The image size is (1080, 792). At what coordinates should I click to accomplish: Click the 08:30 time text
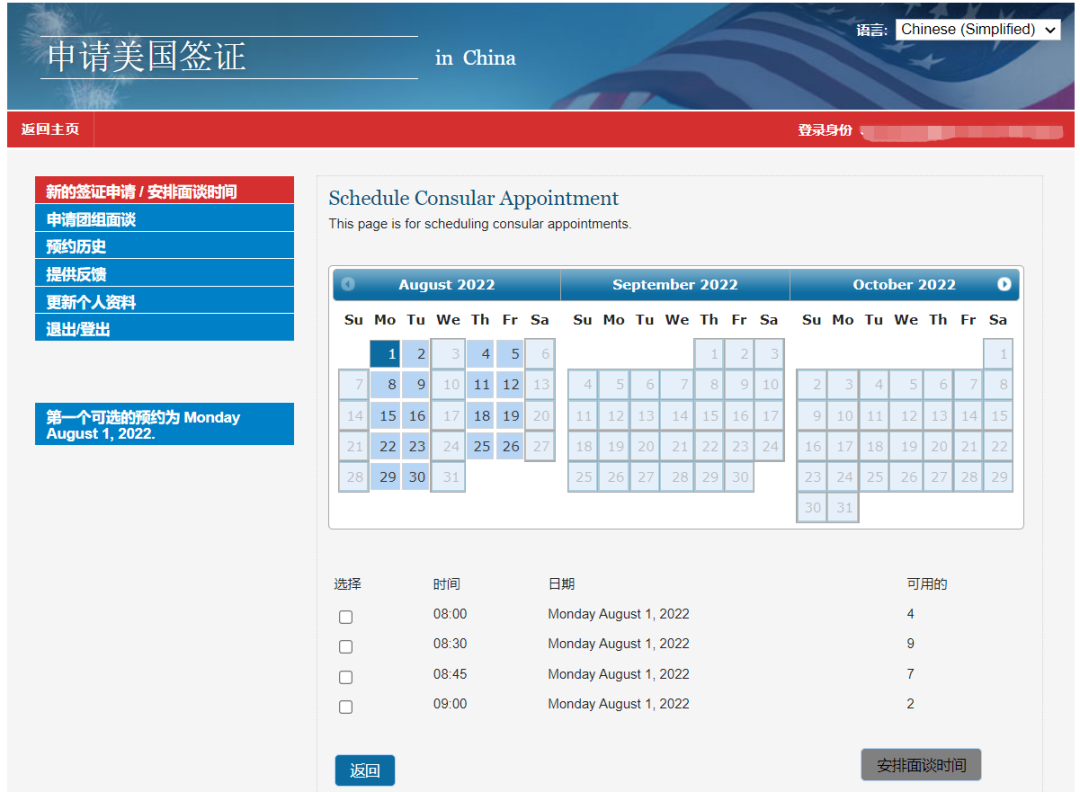[450, 643]
